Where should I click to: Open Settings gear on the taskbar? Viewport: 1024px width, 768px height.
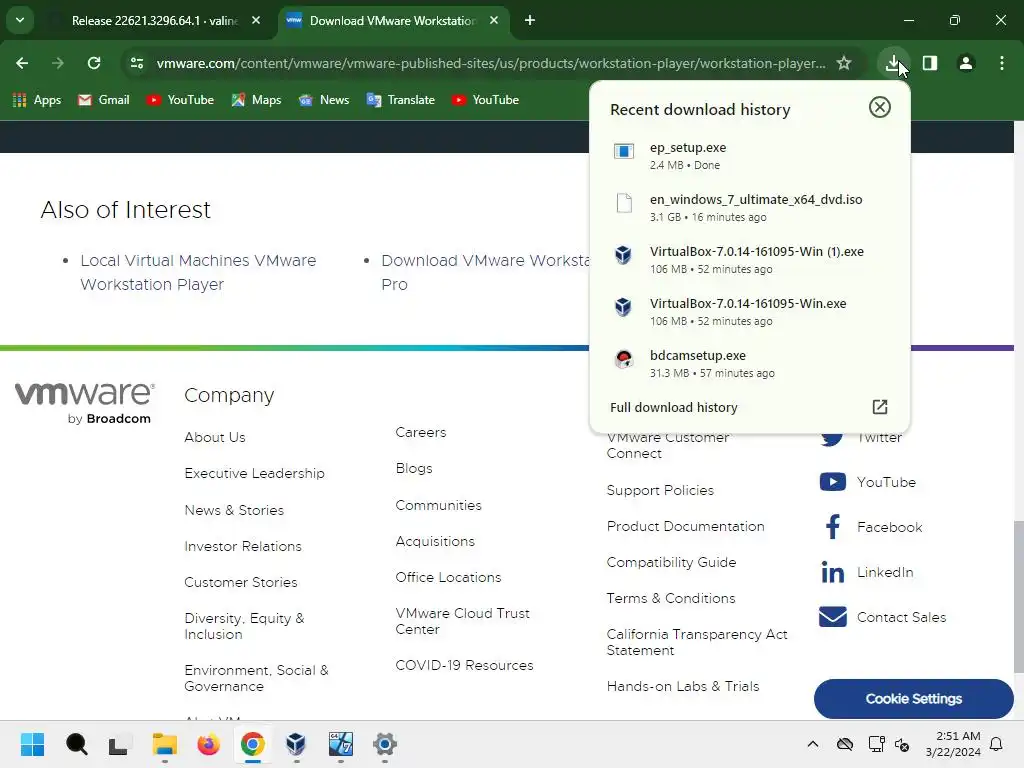pos(385,744)
